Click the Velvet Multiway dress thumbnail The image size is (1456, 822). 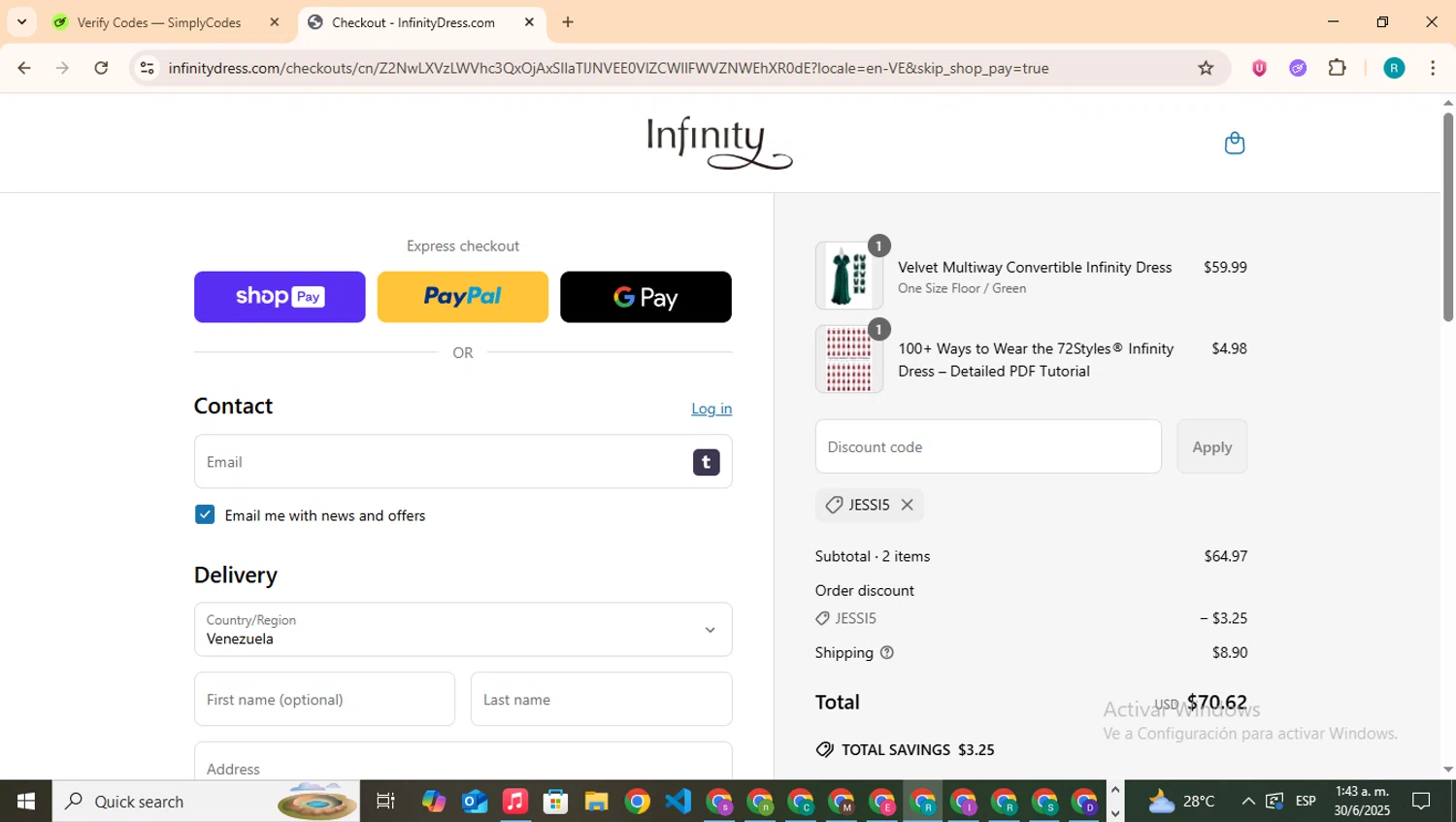point(849,276)
